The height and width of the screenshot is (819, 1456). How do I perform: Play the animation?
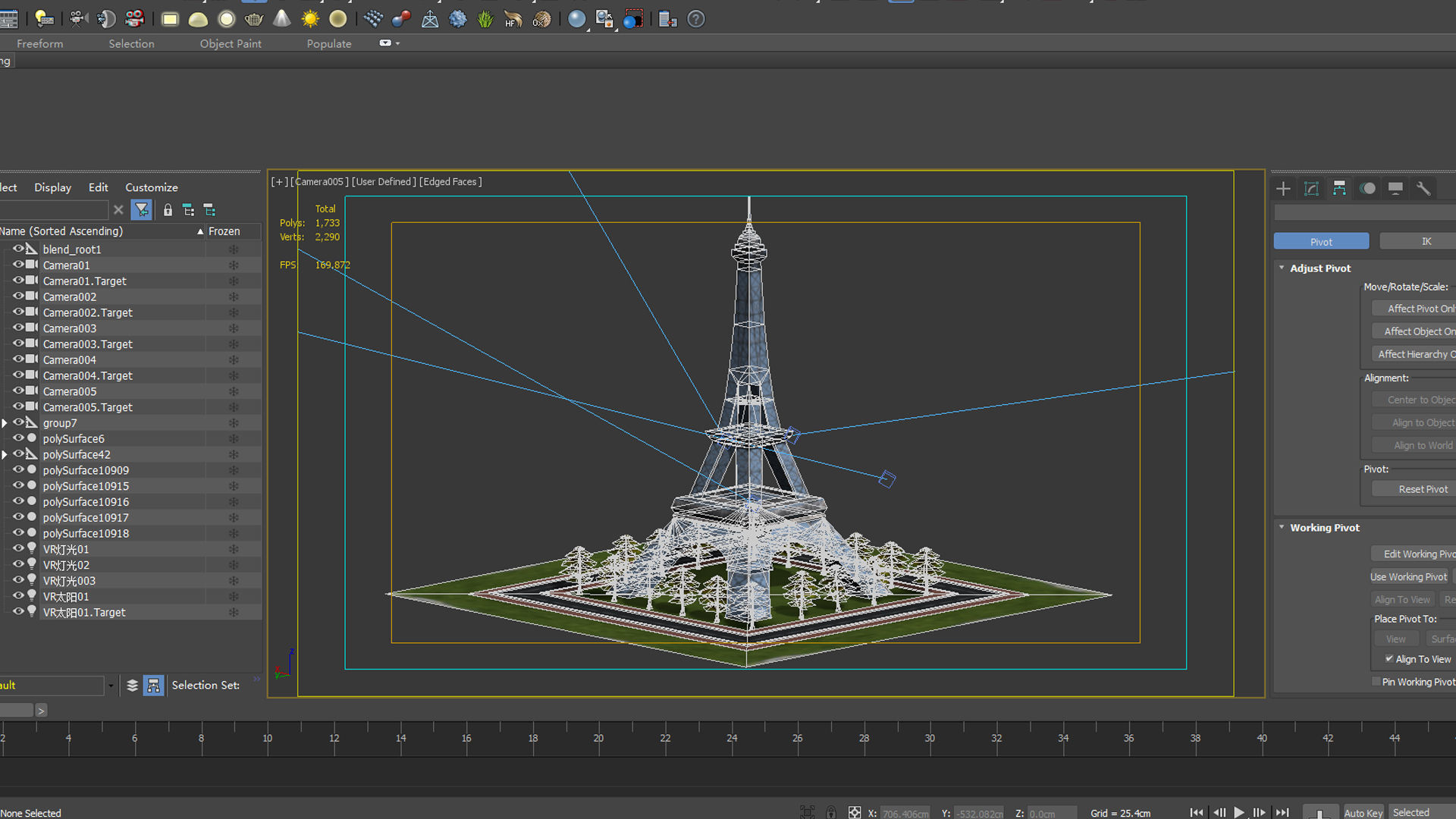[x=1239, y=812]
